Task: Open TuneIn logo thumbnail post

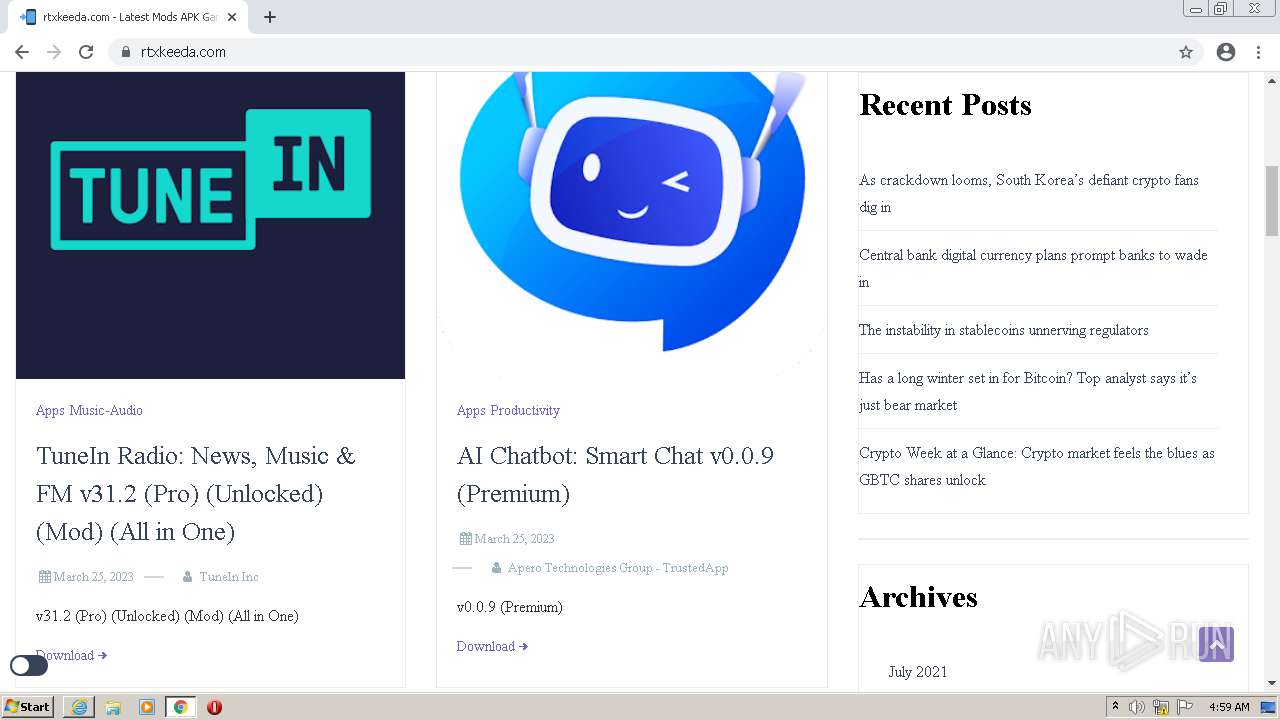Action: click(x=210, y=225)
